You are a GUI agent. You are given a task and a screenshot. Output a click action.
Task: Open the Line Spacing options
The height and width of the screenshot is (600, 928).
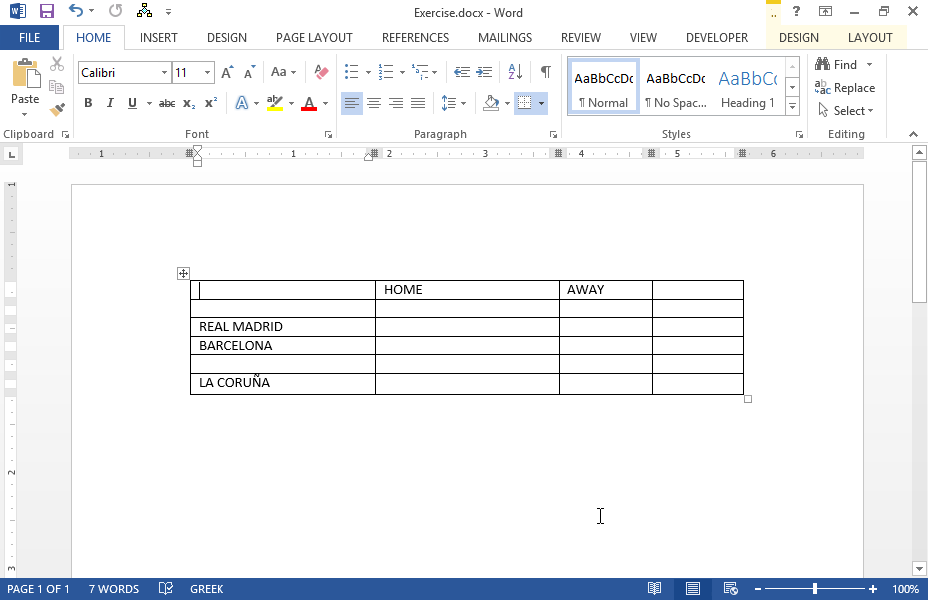pyautogui.click(x=453, y=104)
